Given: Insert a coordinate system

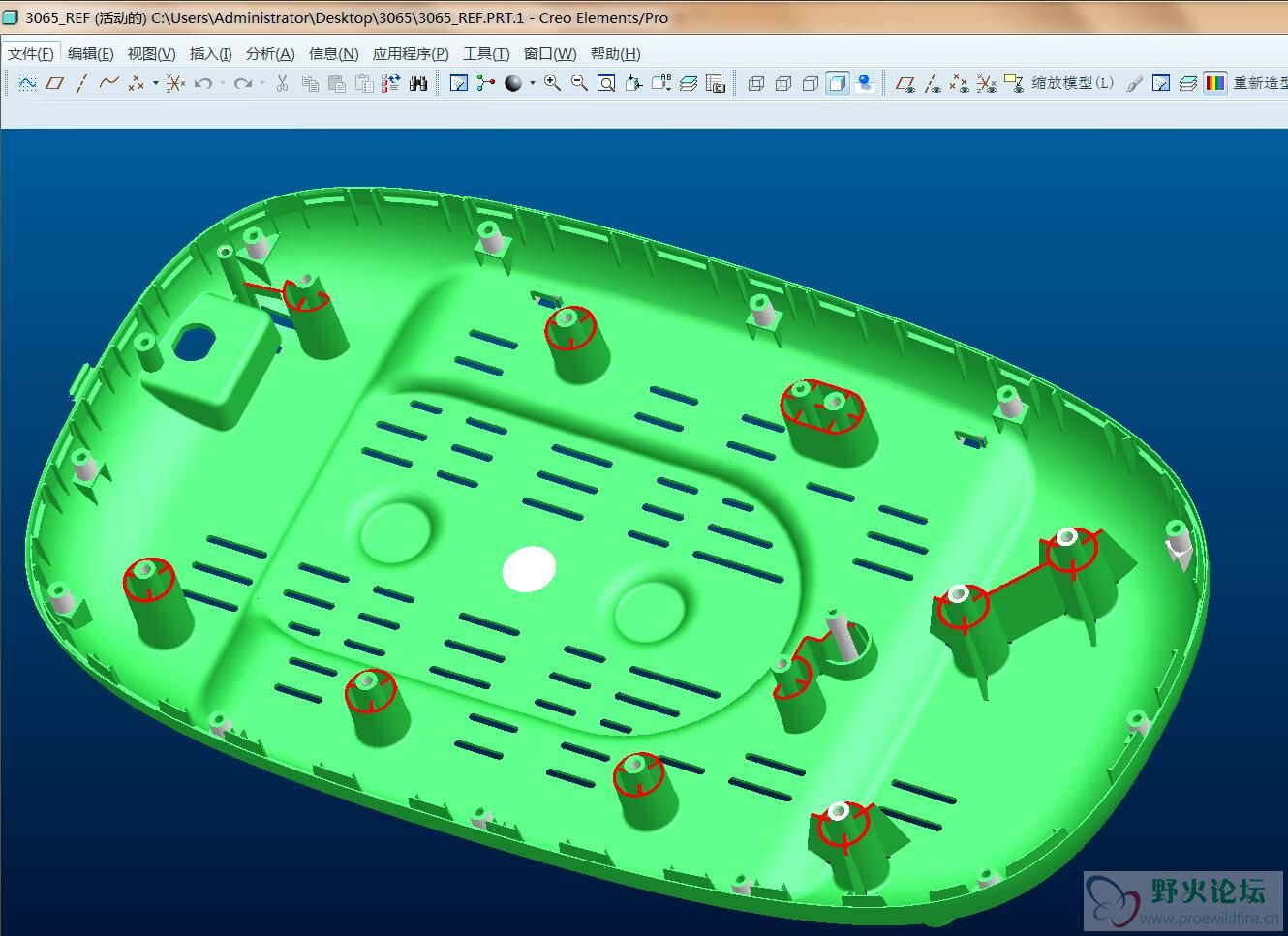Looking at the screenshot, I should (x=175, y=83).
